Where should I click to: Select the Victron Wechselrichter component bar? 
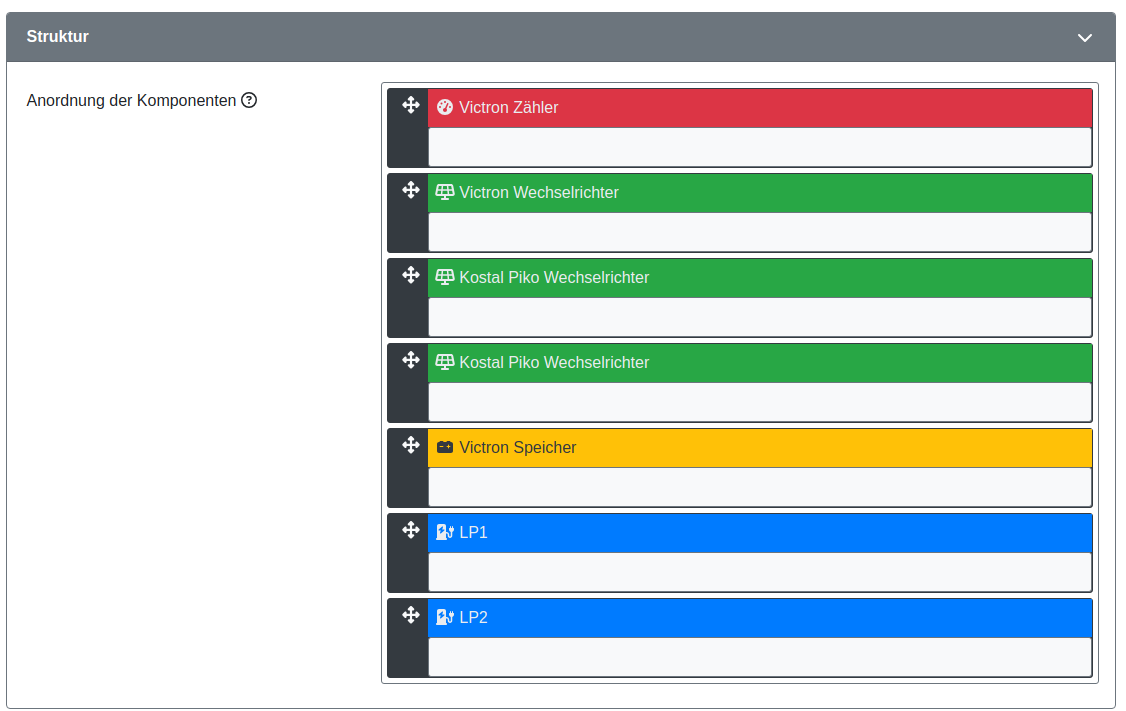click(x=760, y=192)
